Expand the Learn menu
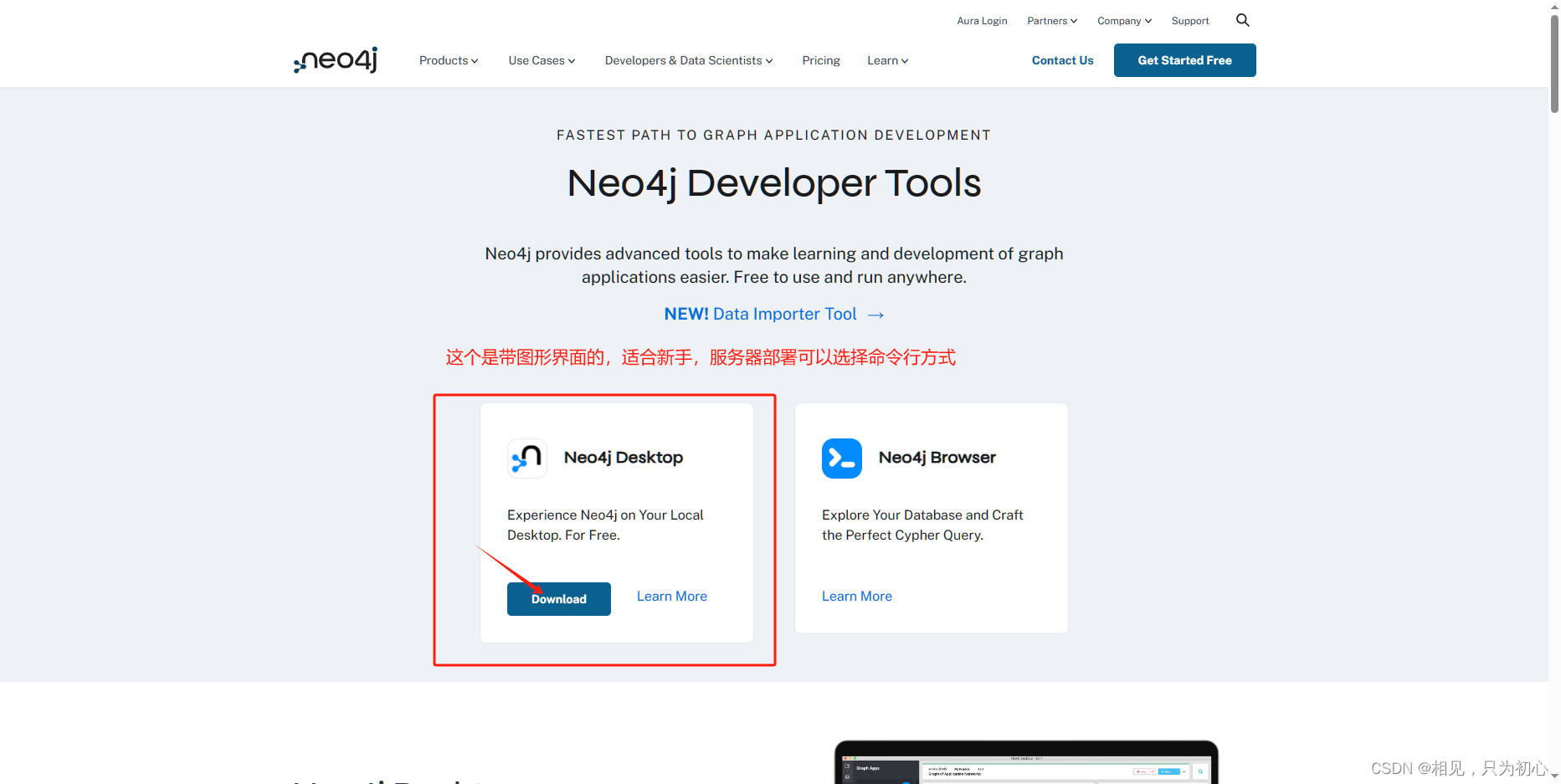1561x784 pixels. tap(887, 60)
